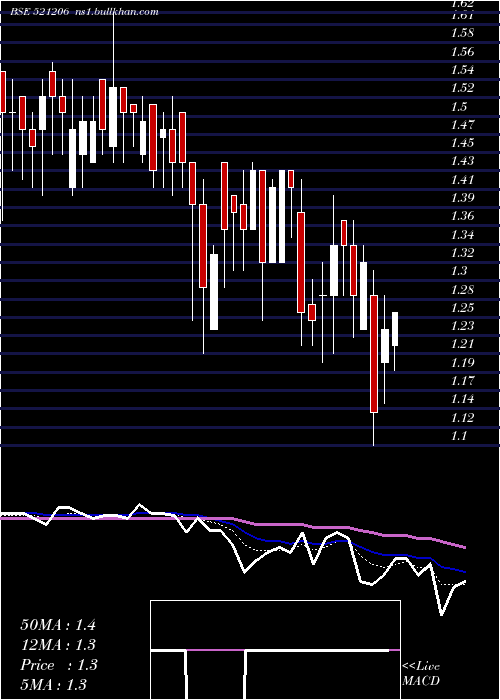The height and width of the screenshot is (700, 500).
Task: Click the 1.43 price axis label
Action: point(462,161)
